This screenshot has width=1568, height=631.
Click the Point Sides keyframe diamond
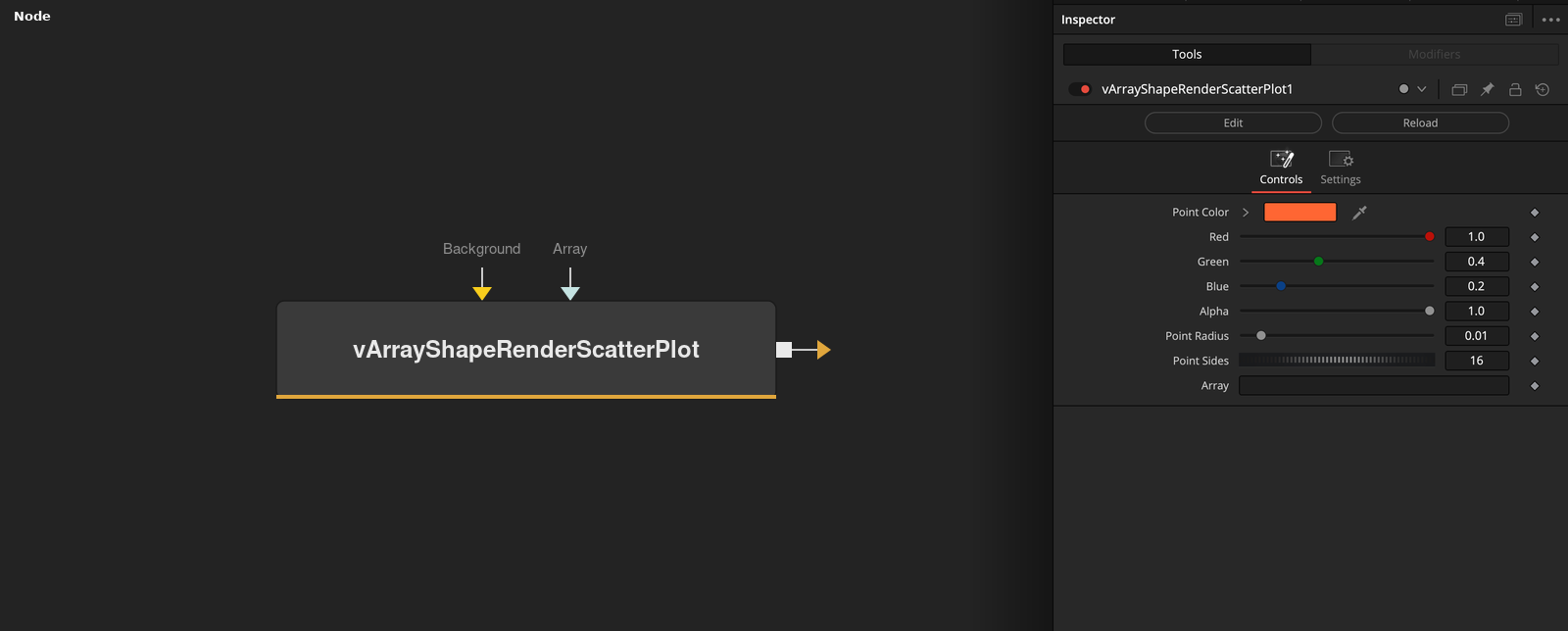(1535, 361)
